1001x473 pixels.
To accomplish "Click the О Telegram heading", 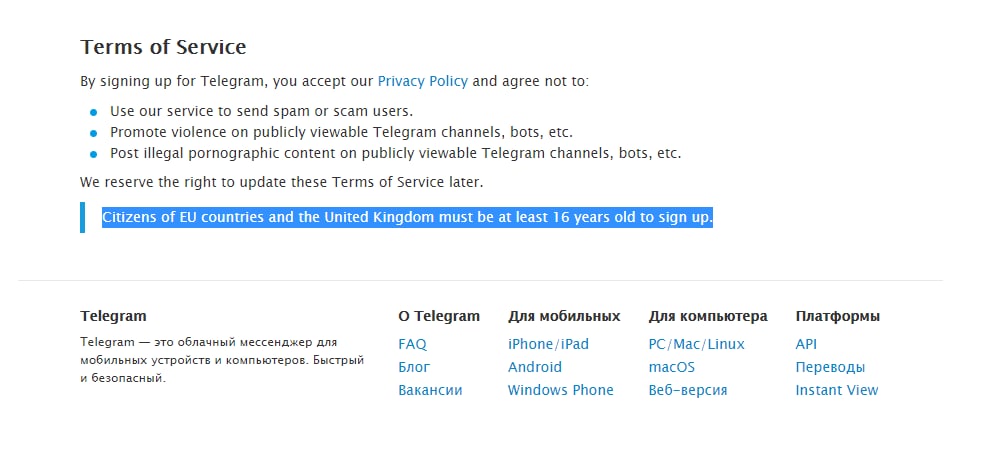I will (x=439, y=316).
